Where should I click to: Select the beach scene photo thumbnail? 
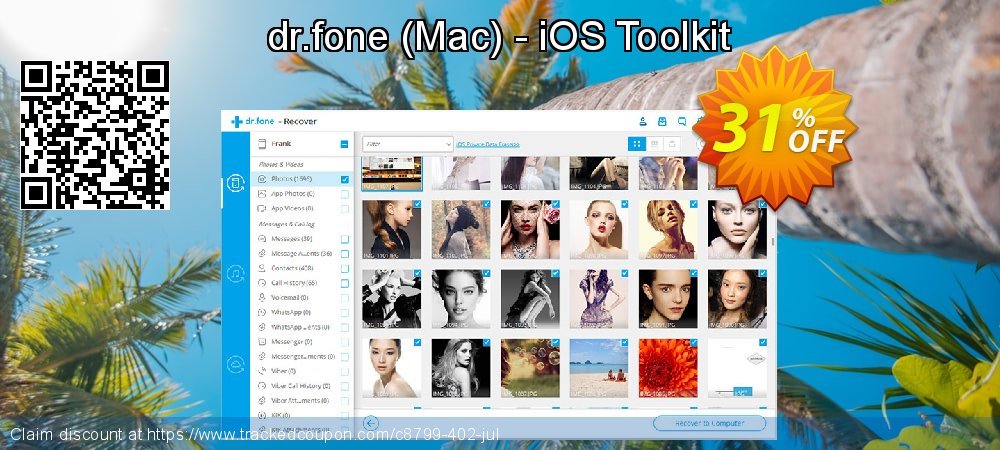pyautogui.click(x=599, y=368)
